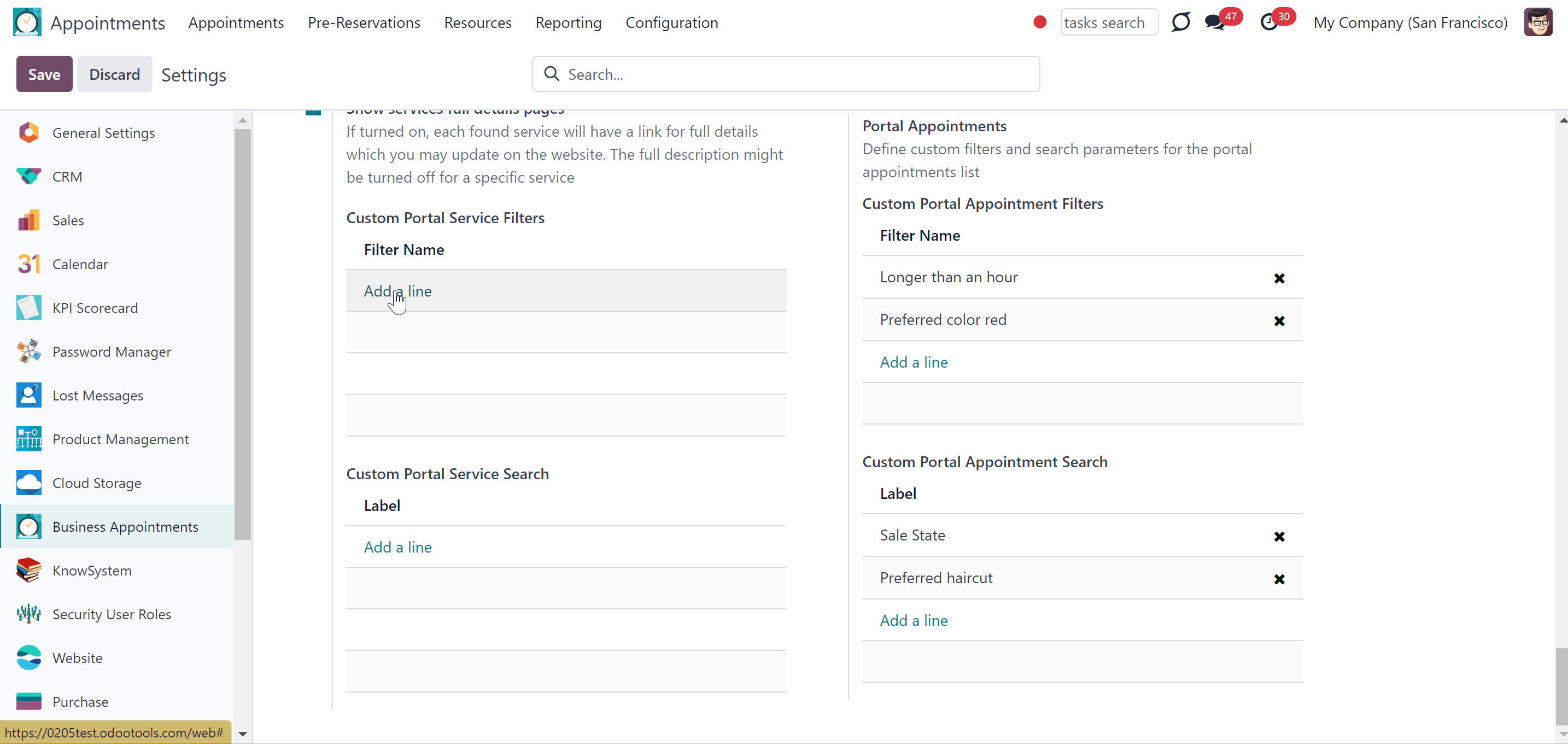The height and width of the screenshot is (744, 1568).
Task: Add a line to Custom Portal Appointment Search
Action: tap(913, 620)
